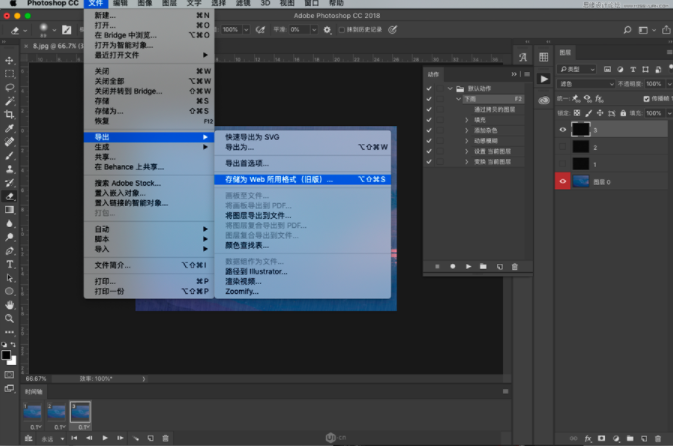Play the timeline frame animation
673x446 pixels.
click(x=107, y=438)
